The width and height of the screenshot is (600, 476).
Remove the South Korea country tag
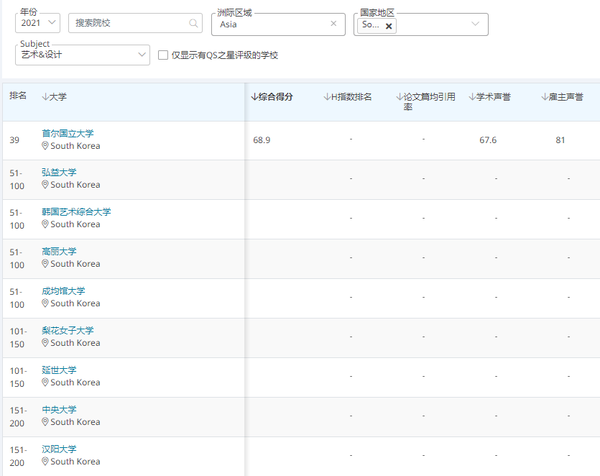(389, 26)
